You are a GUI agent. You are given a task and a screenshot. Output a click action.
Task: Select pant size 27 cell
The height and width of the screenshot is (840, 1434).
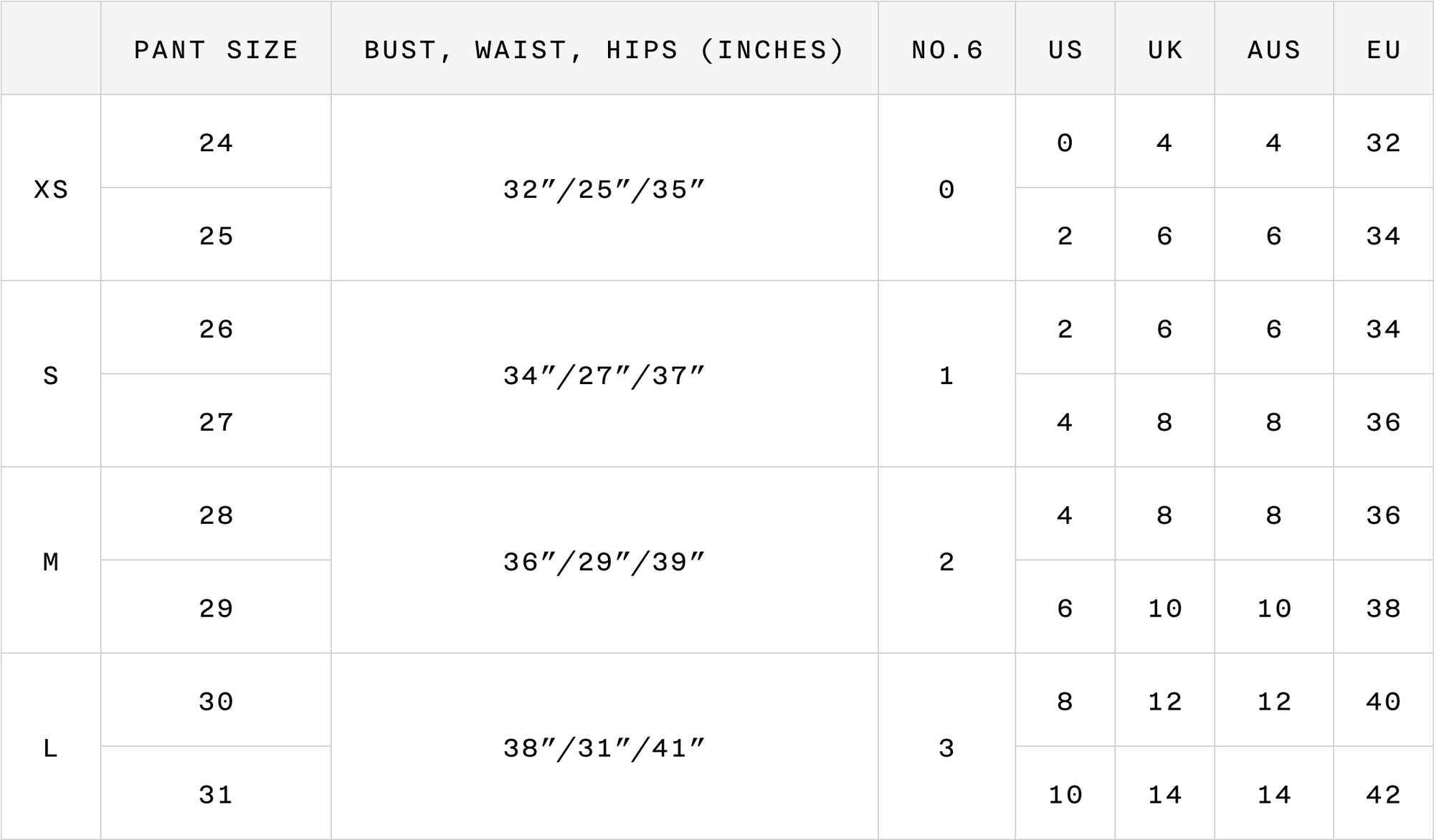[x=216, y=422]
